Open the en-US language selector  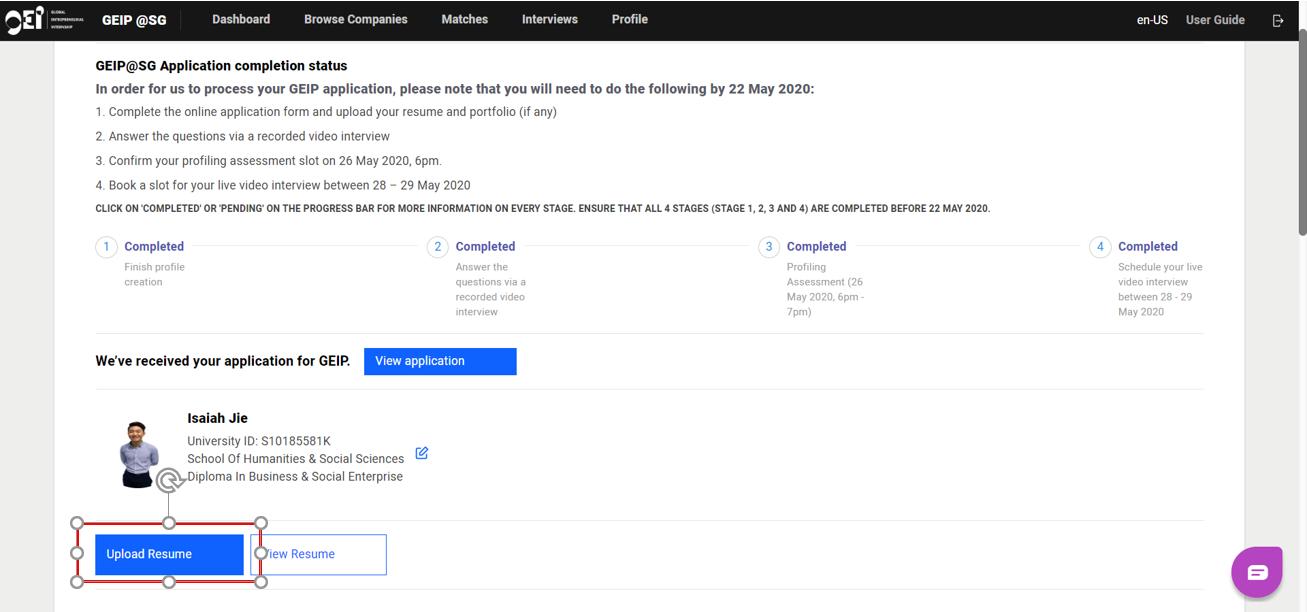point(1152,20)
